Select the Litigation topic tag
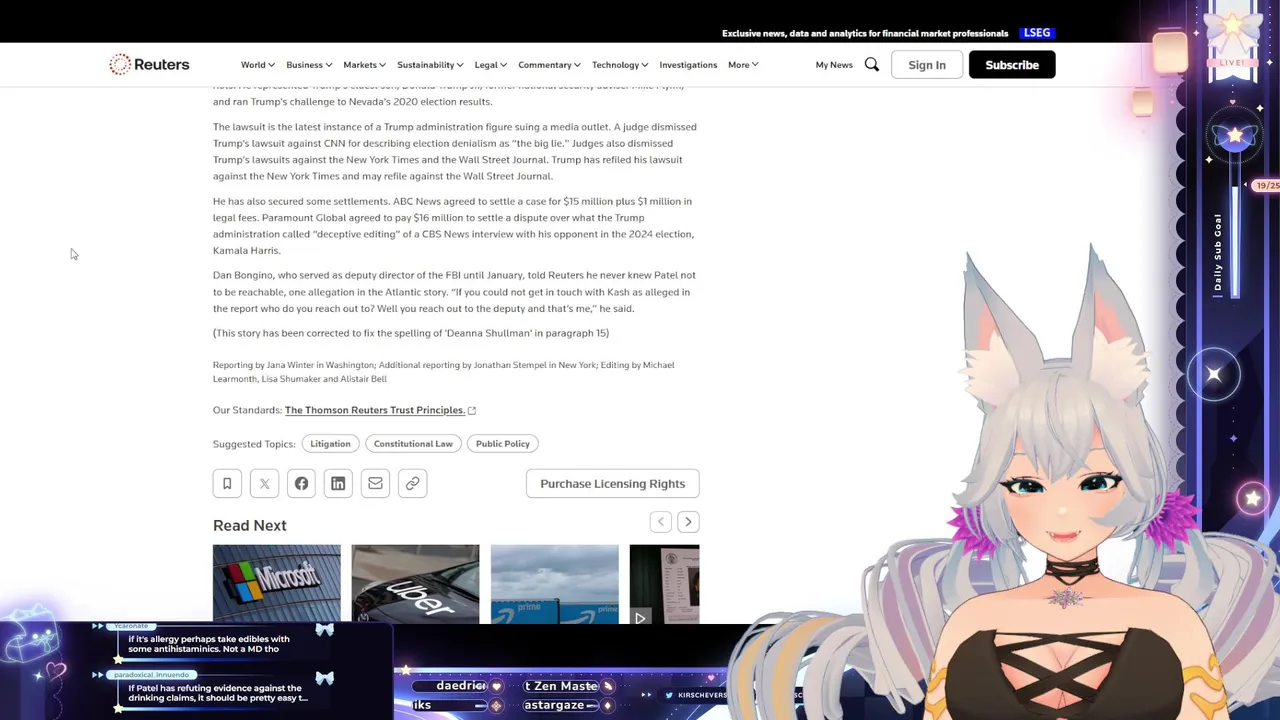The height and width of the screenshot is (720, 1280). coord(330,444)
